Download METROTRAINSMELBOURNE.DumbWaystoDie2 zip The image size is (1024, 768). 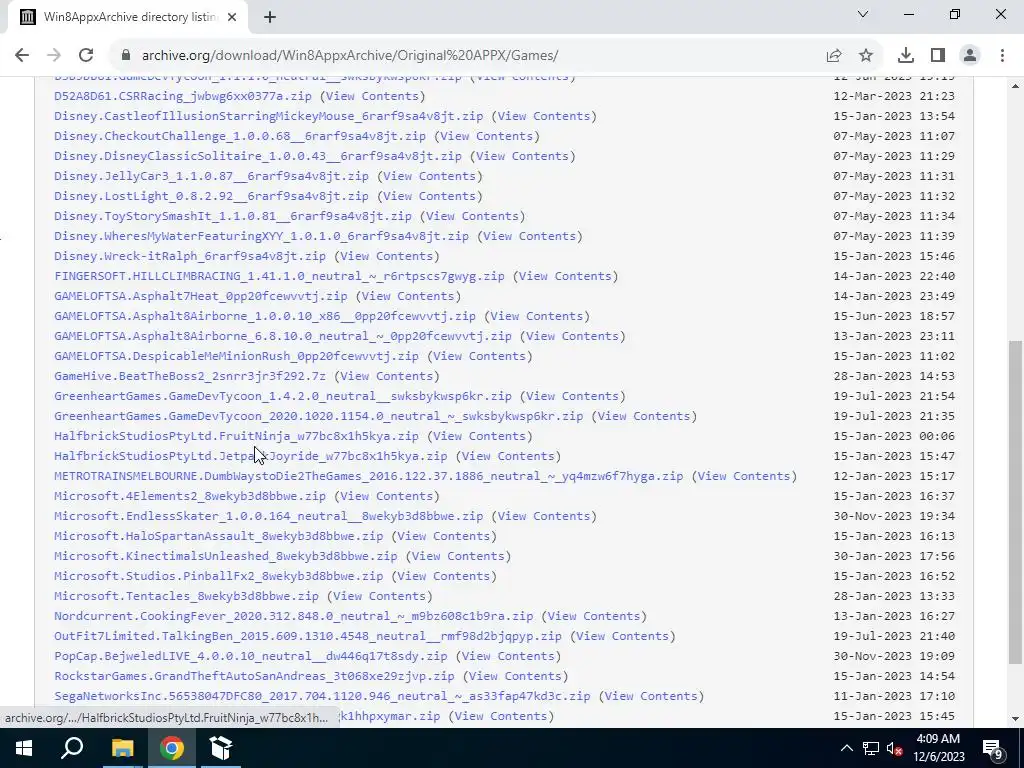(368, 476)
